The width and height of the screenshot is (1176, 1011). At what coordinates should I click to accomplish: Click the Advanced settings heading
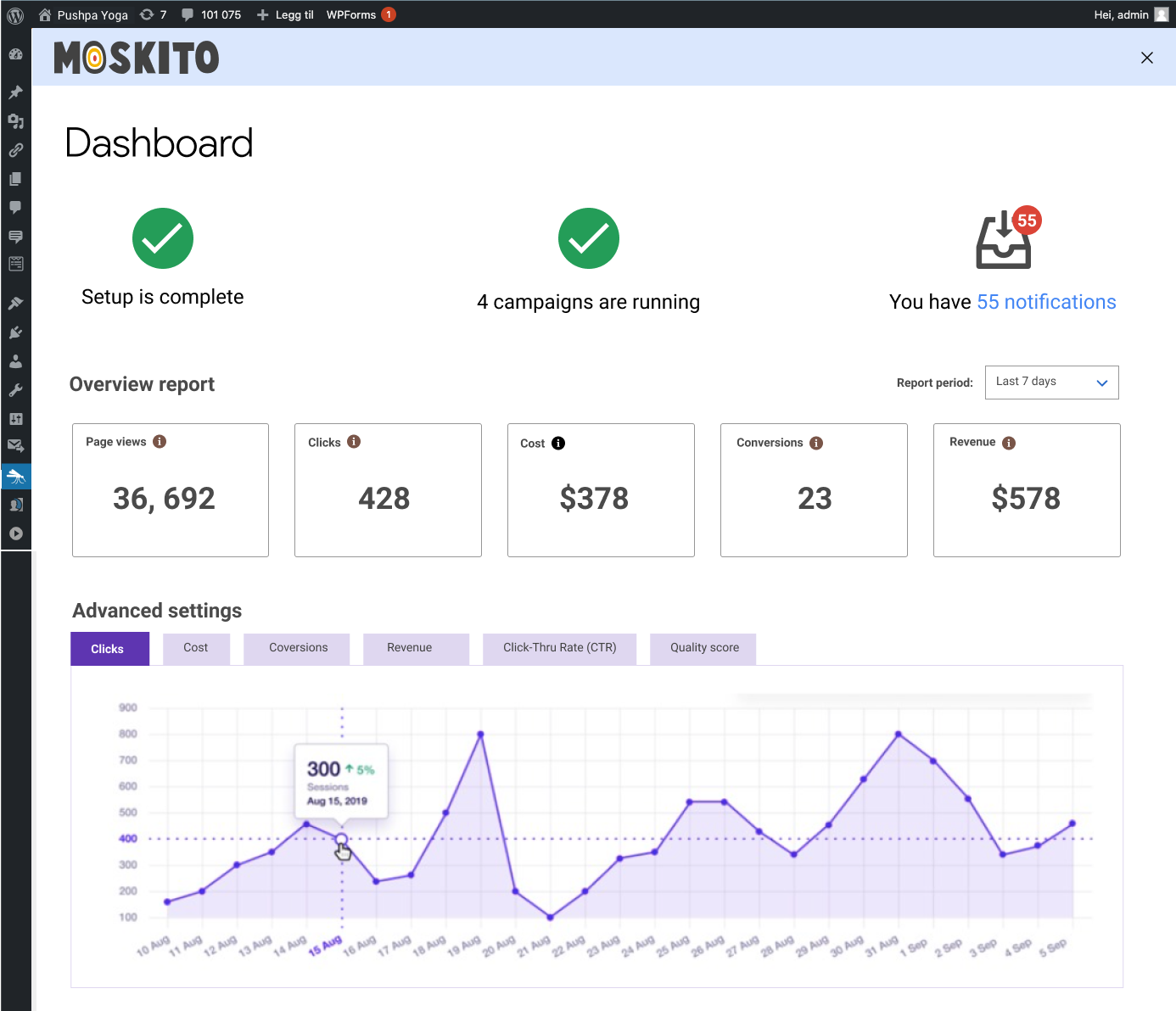(x=157, y=611)
